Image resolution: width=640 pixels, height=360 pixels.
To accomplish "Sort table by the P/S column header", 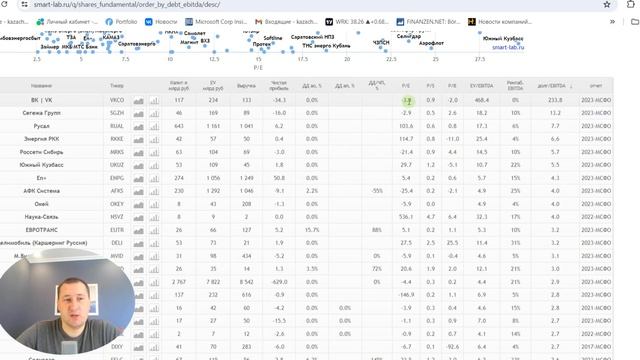I will (x=430, y=86).
